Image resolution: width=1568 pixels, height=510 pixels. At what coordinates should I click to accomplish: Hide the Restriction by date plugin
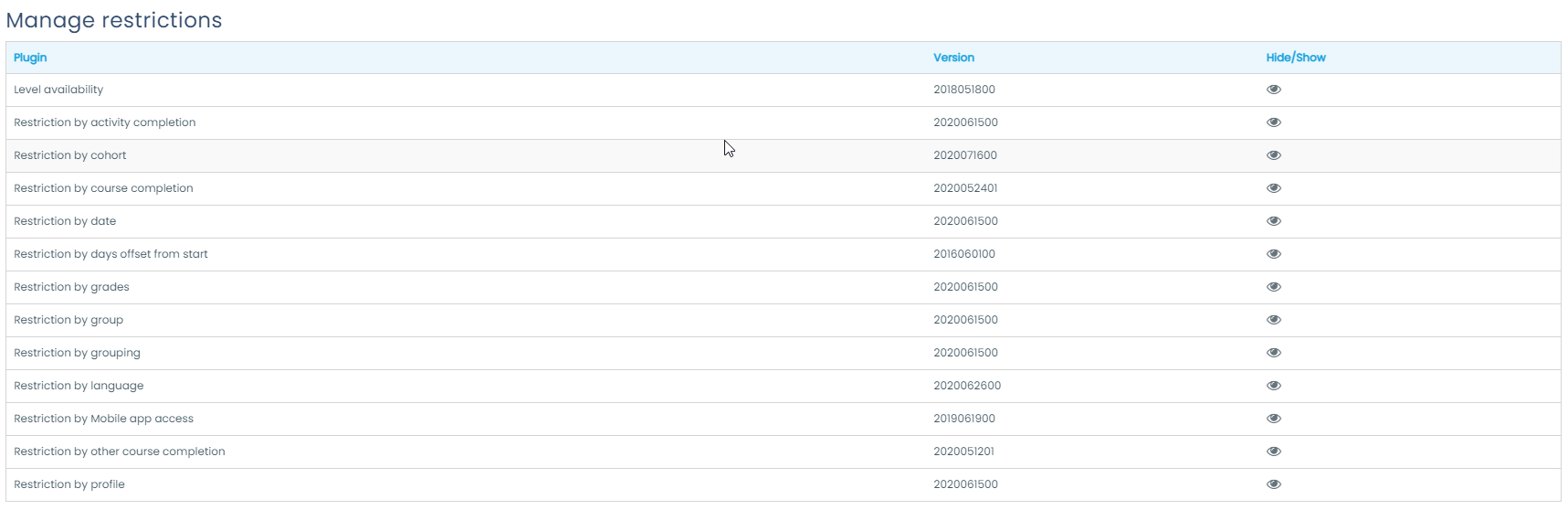pos(1273,221)
